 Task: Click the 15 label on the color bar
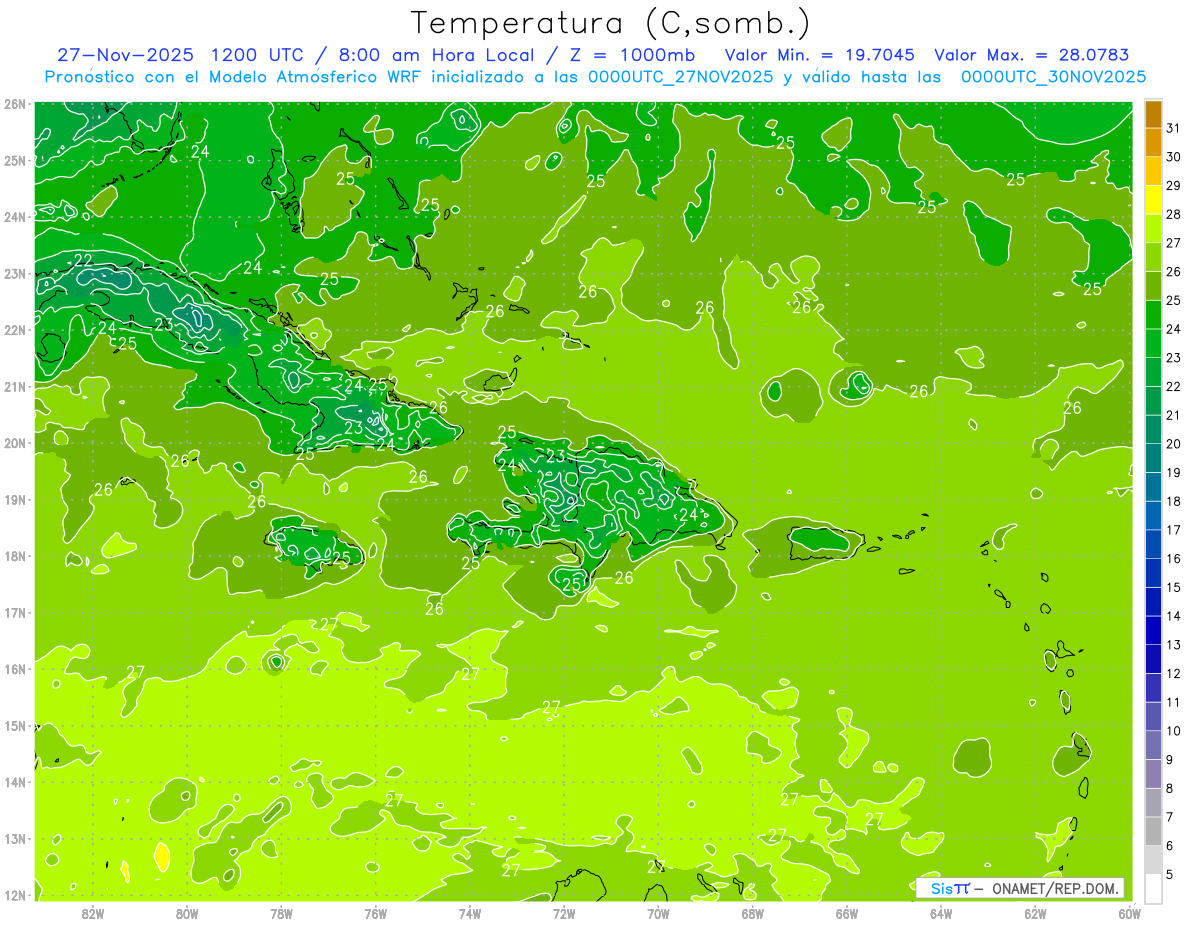click(x=1174, y=588)
